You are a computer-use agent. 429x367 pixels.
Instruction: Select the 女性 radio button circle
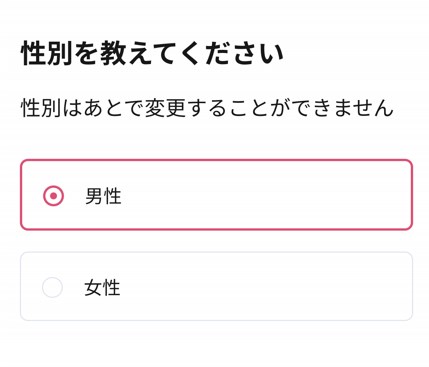[52, 287]
